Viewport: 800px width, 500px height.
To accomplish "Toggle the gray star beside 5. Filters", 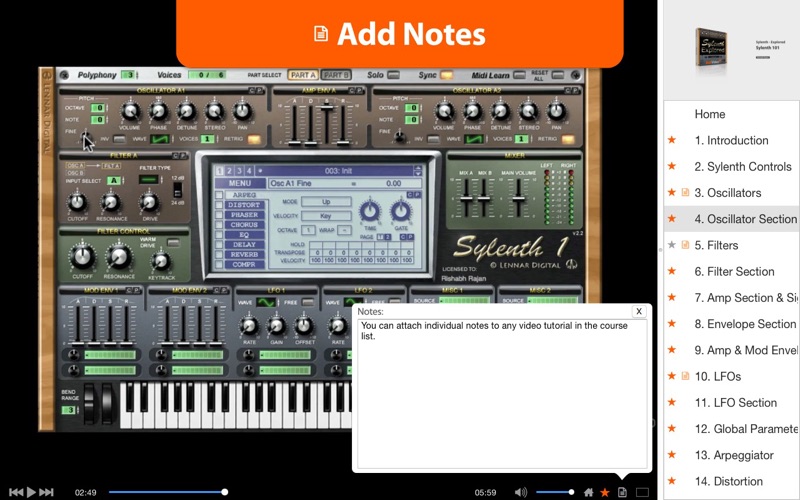I will 672,245.
